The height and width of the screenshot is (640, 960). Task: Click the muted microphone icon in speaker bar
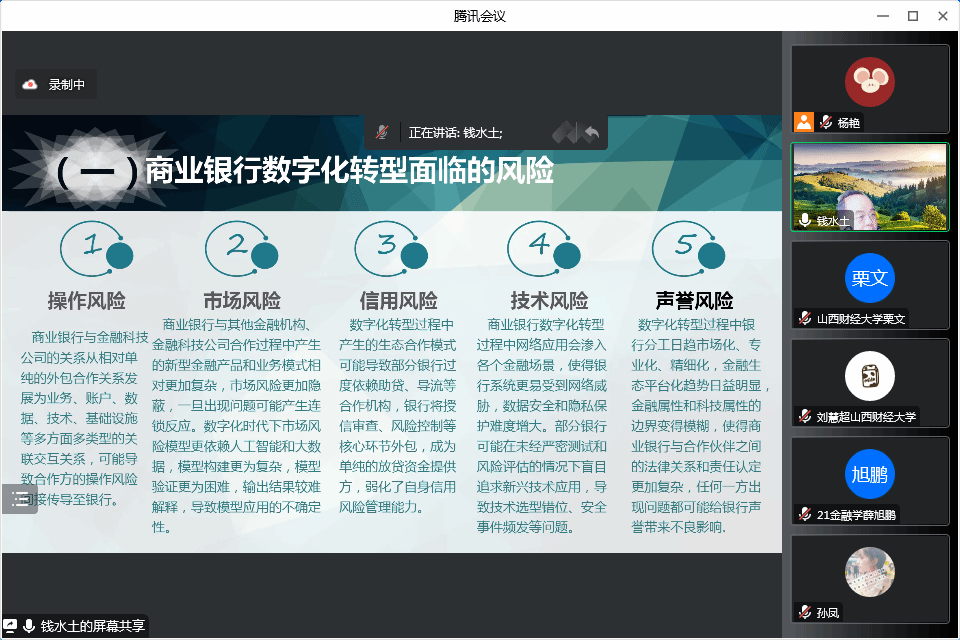coord(382,132)
